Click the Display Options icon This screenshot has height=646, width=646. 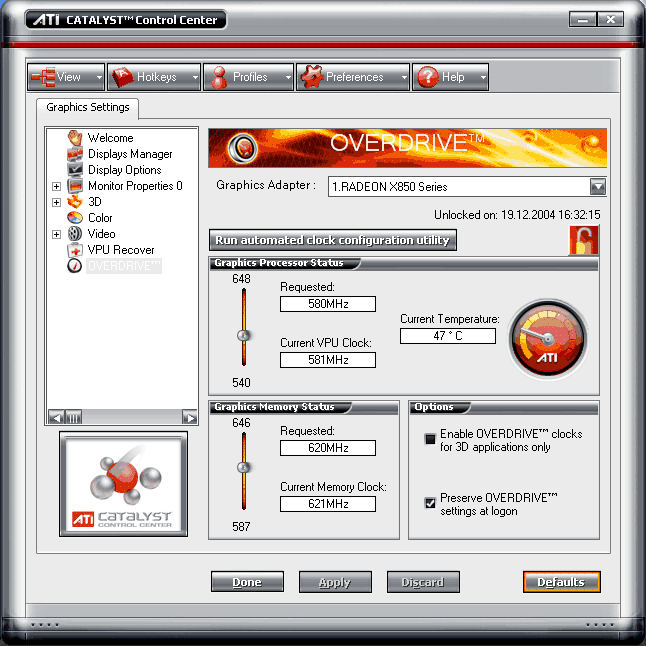click(x=74, y=170)
